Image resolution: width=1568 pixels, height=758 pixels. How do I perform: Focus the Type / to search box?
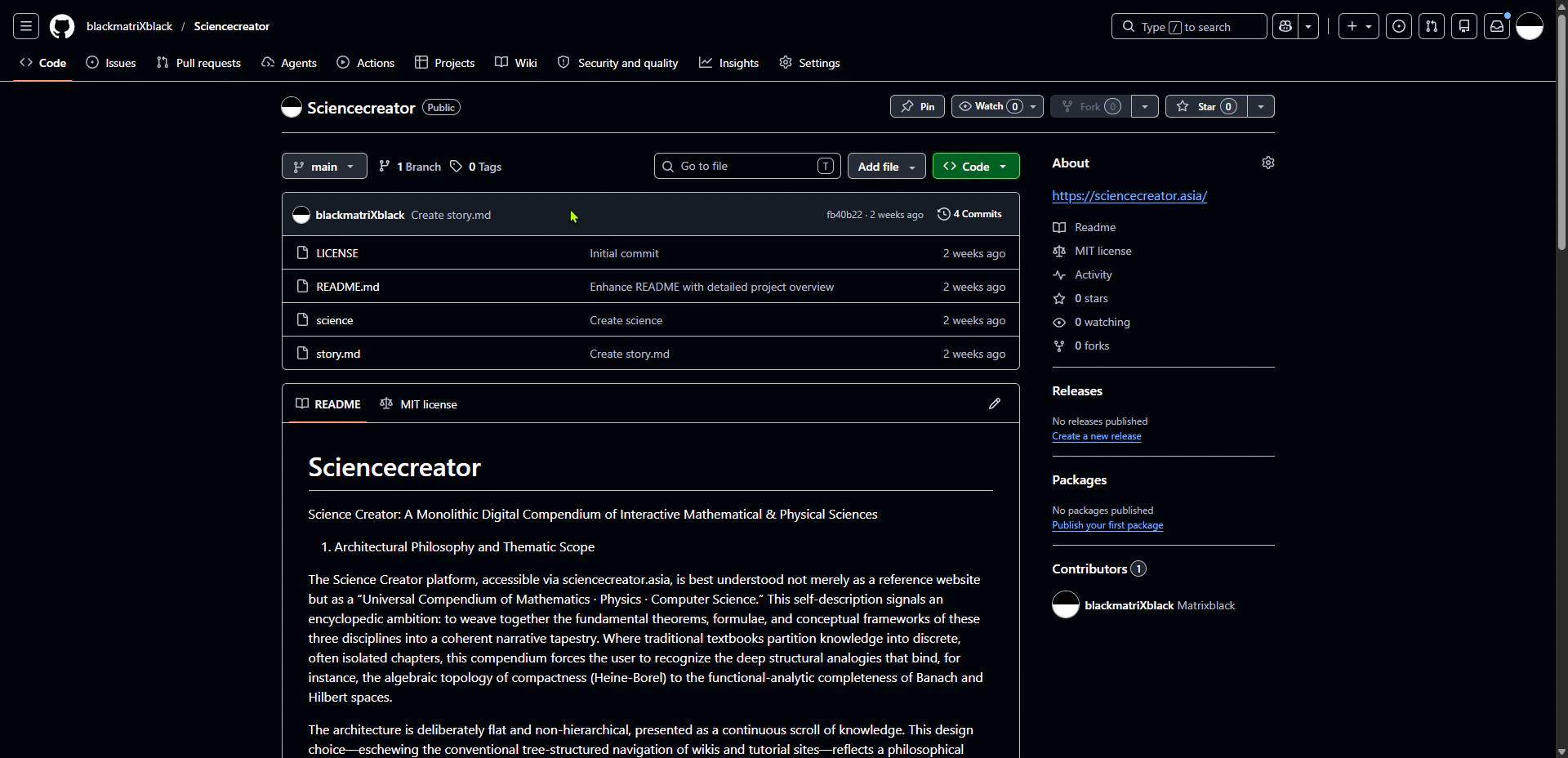tap(1189, 26)
